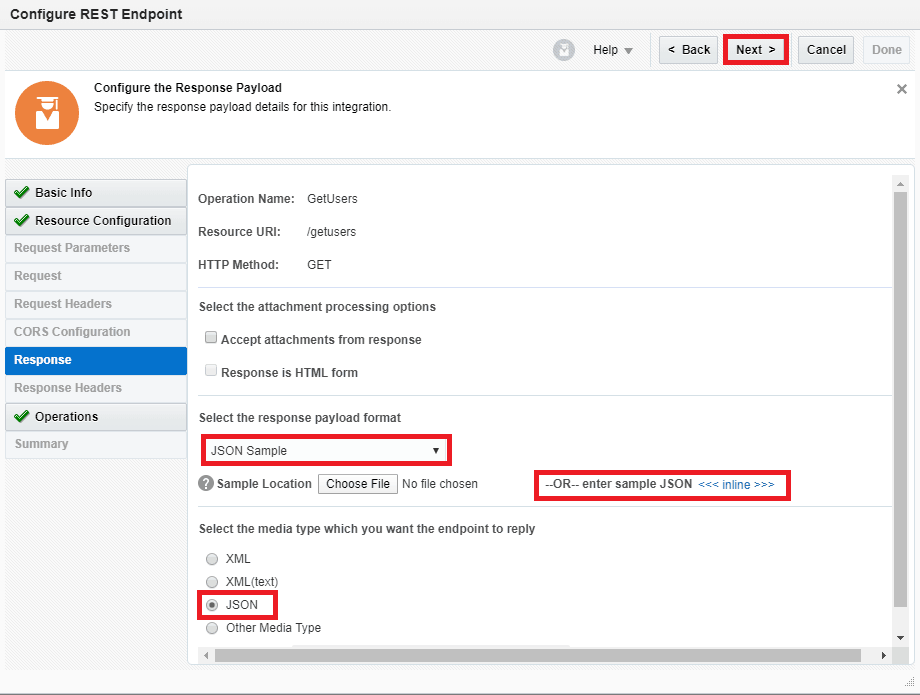This screenshot has width=920, height=695.
Task: Select the XML media type radio button
Action: pyautogui.click(x=212, y=559)
